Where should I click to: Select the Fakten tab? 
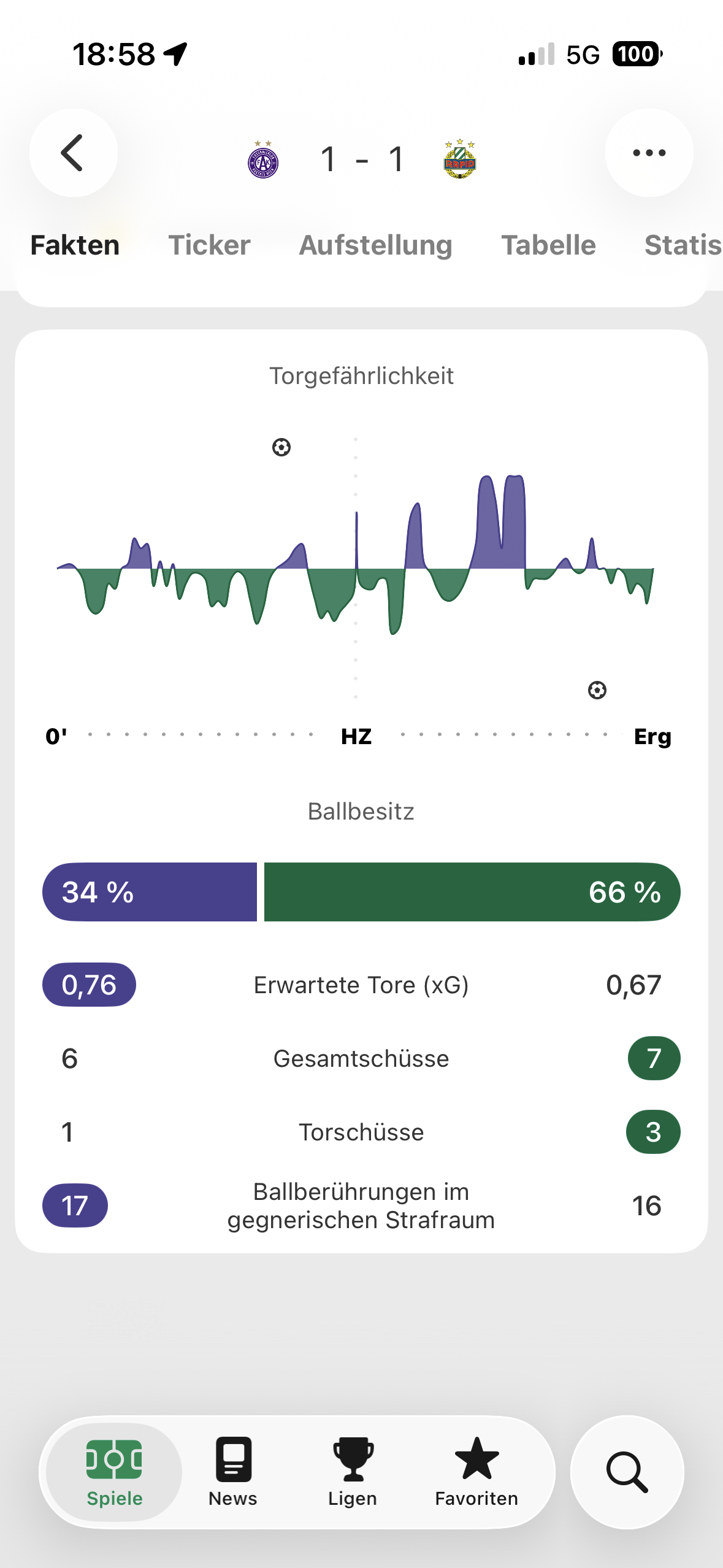75,245
